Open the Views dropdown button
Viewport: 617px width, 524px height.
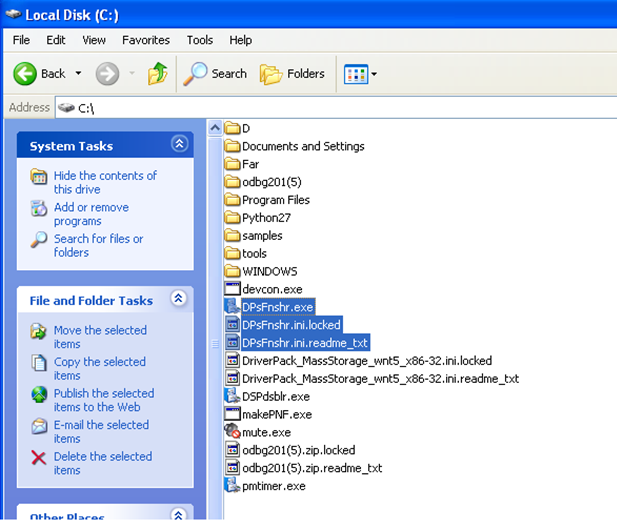pyautogui.click(x=359, y=73)
